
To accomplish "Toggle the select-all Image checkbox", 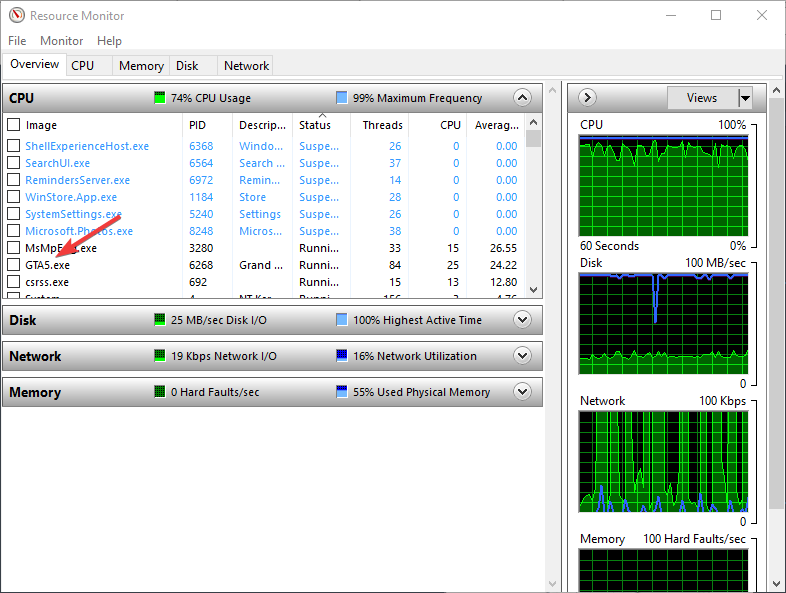I will coord(14,124).
